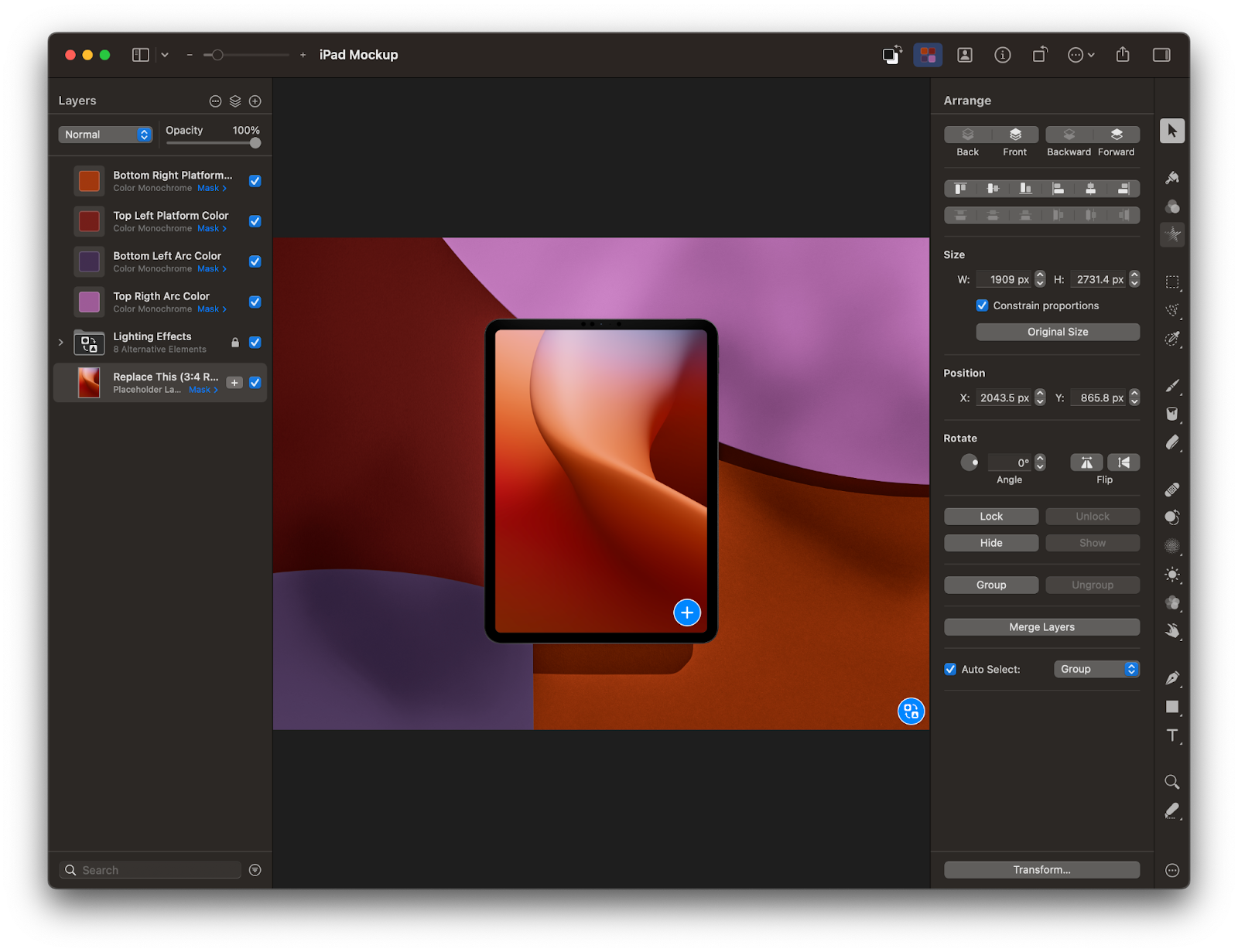The height and width of the screenshot is (952, 1238).
Task: Click the Share icon in toolbar
Action: (1123, 55)
